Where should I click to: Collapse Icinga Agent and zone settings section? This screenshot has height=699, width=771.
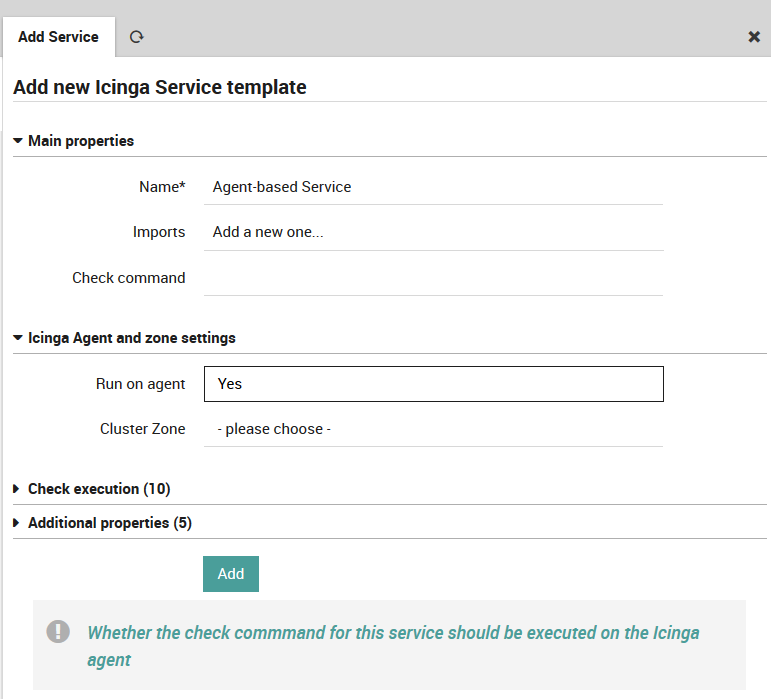124,338
